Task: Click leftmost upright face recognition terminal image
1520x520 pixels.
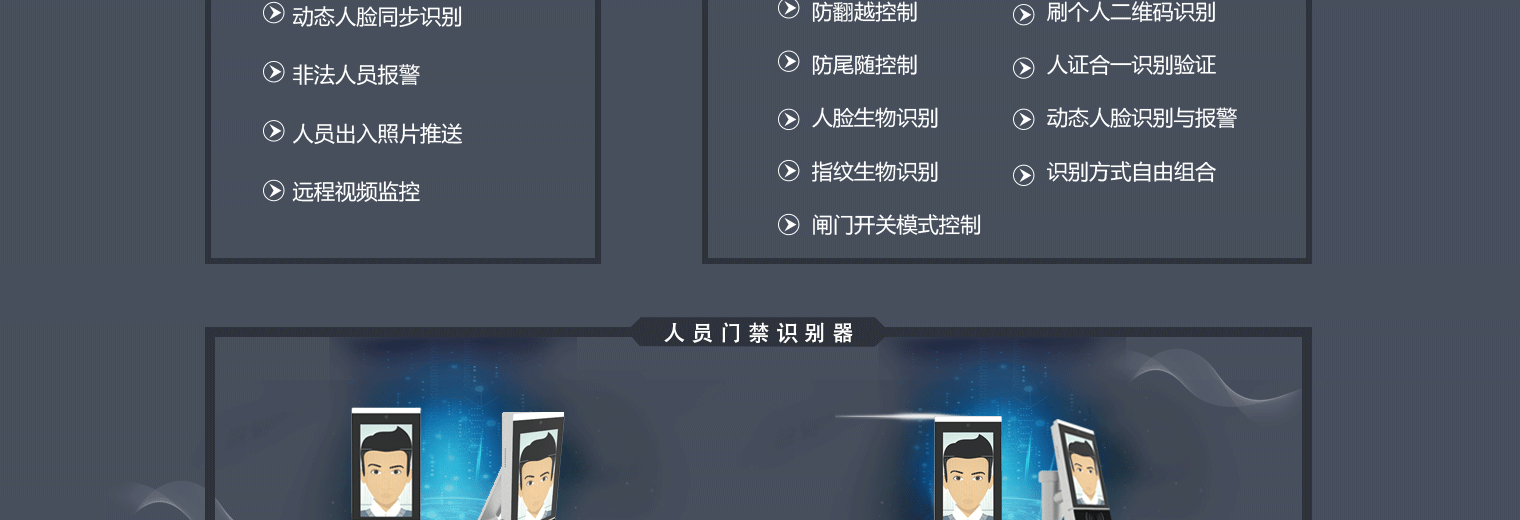Action: point(386,463)
